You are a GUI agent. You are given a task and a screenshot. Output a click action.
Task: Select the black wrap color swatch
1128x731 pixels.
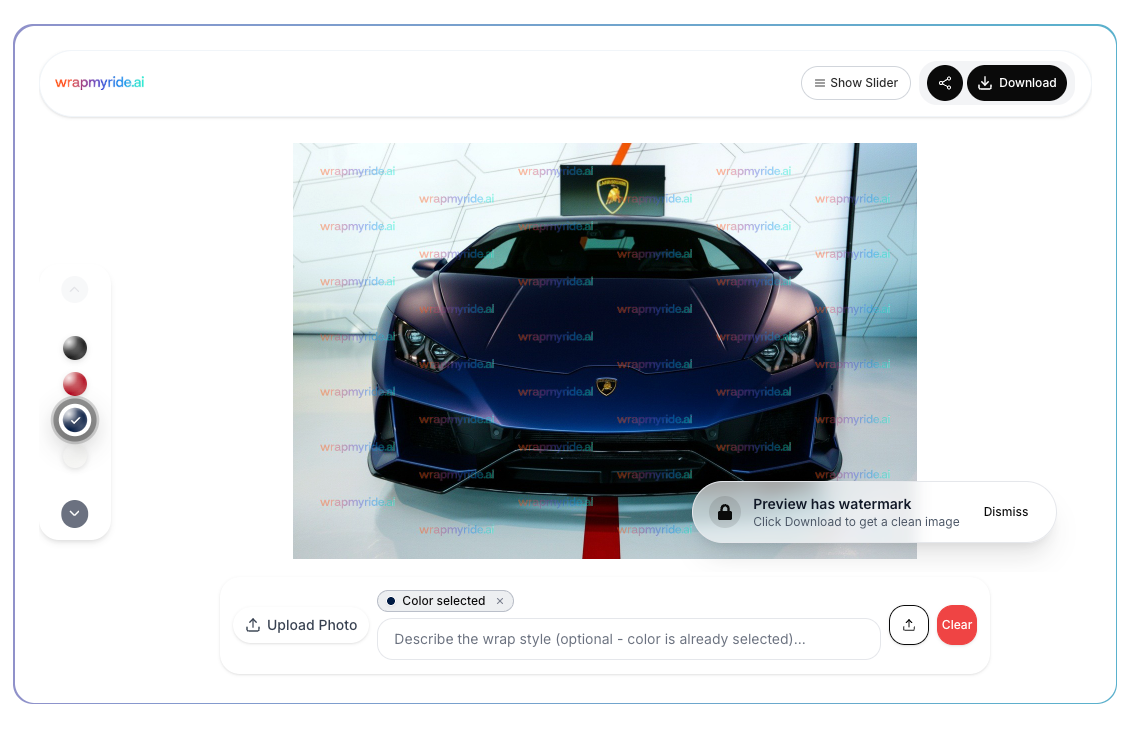(x=74, y=348)
